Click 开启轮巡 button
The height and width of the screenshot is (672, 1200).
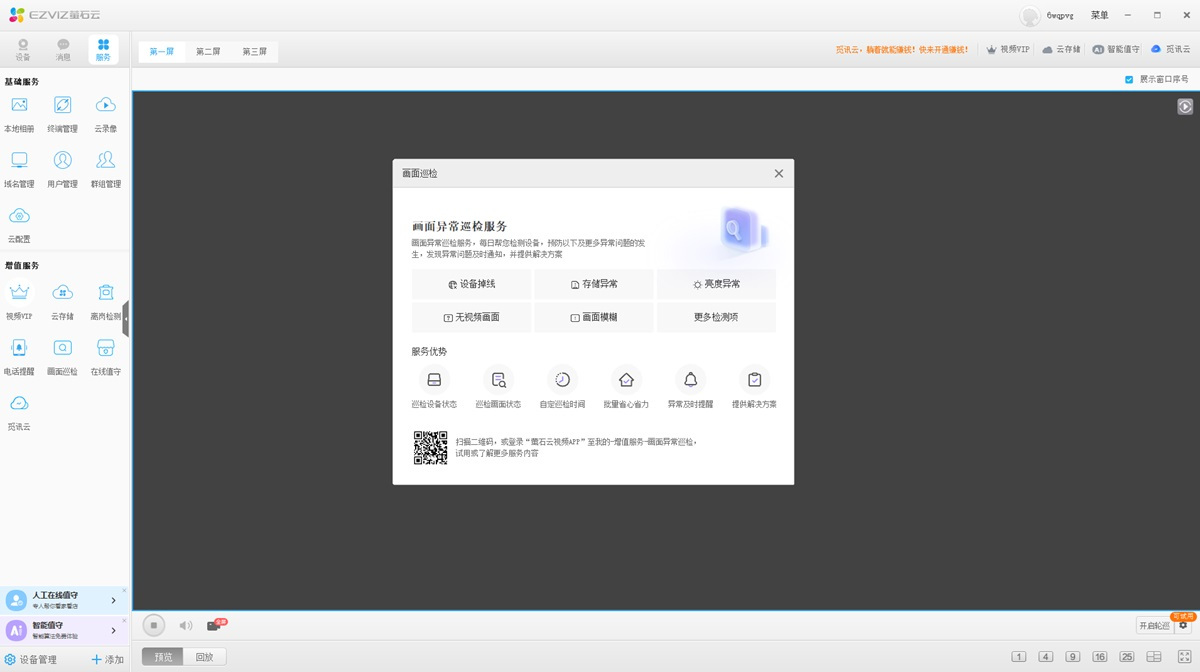click(x=1153, y=626)
